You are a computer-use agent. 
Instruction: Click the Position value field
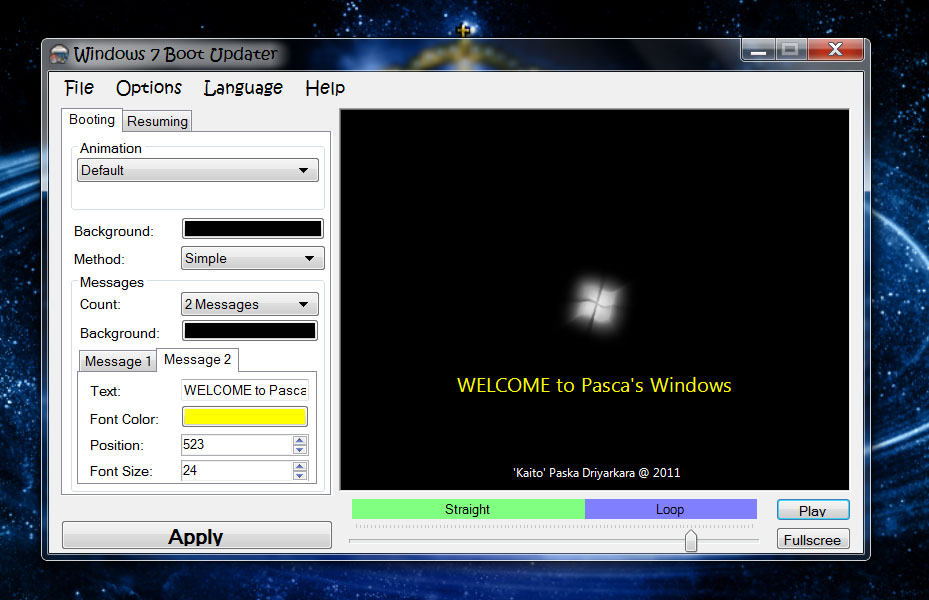click(236, 445)
